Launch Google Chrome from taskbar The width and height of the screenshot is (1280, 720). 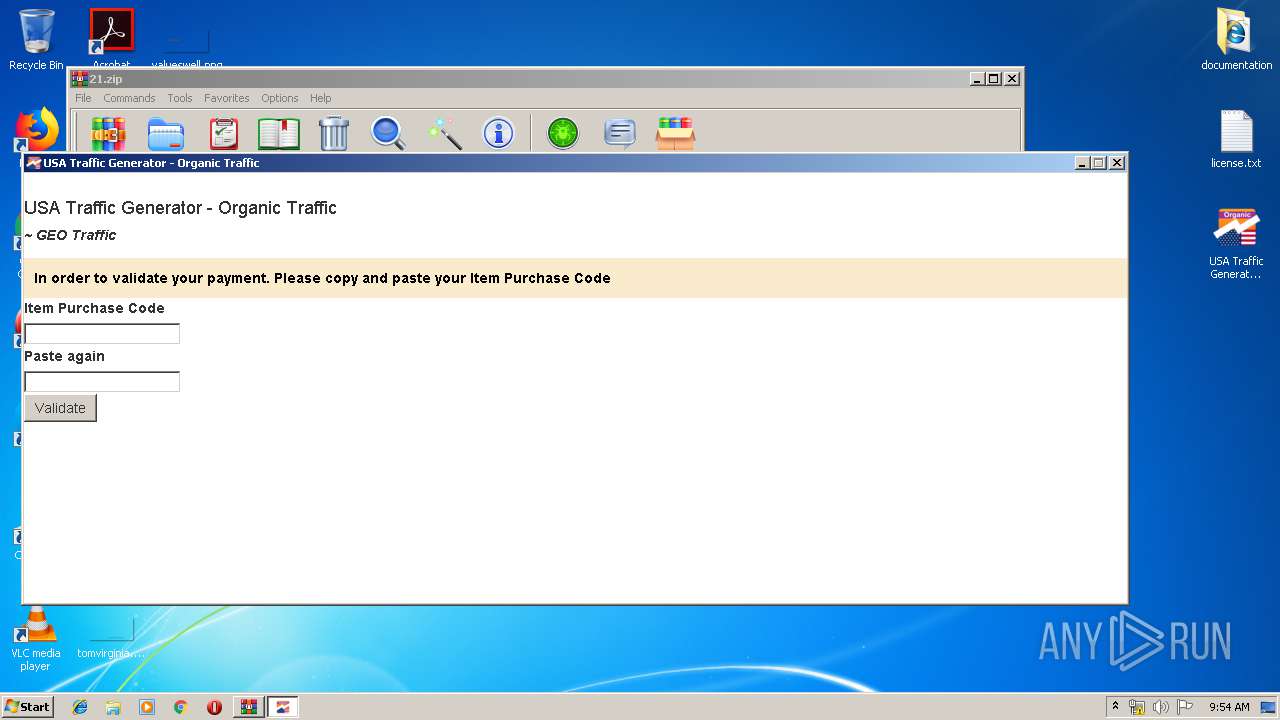(180, 707)
